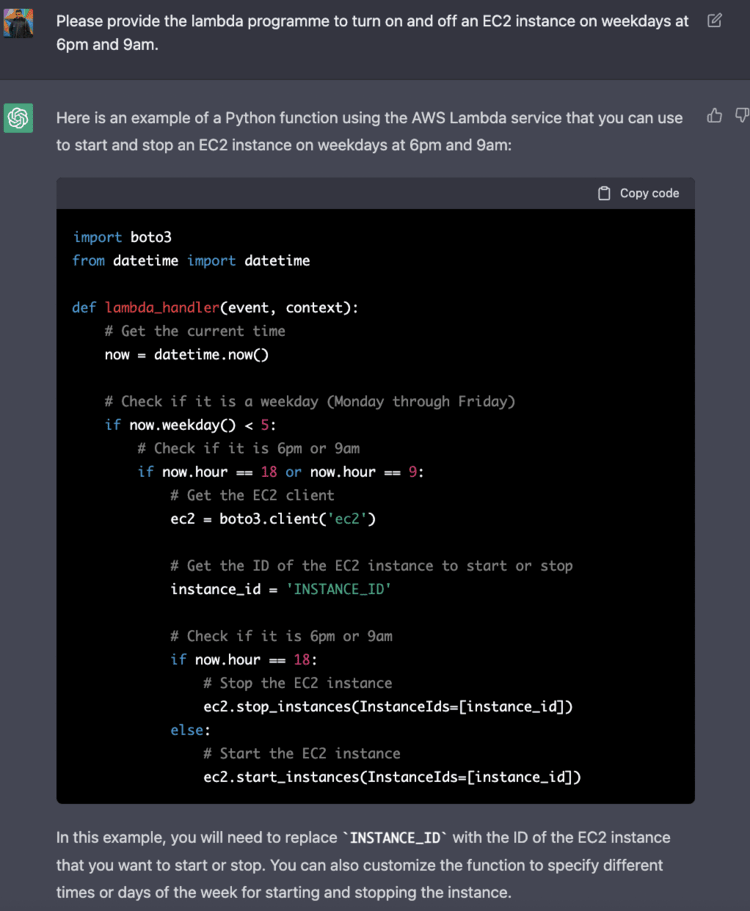Click the "ec2 = boto3.client('ec2')" line
Image resolution: width=750 pixels, height=911 pixels.
click(x=273, y=519)
